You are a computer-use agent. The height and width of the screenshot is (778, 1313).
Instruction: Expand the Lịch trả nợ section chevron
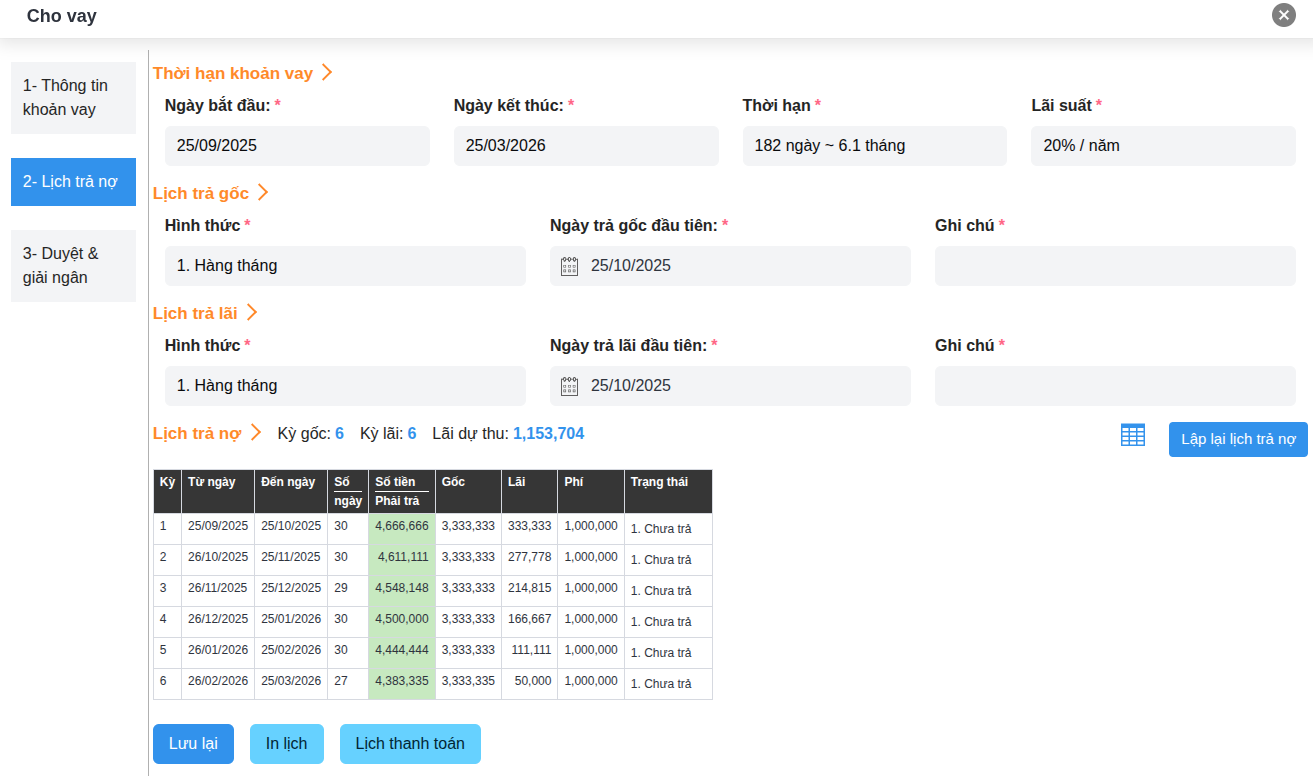256,433
